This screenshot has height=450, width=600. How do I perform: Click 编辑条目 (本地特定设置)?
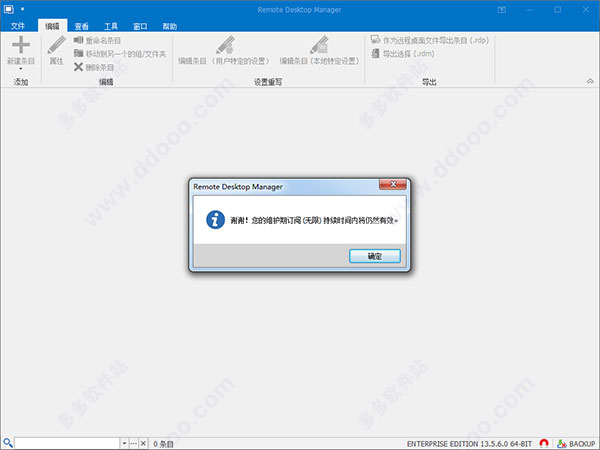(x=319, y=51)
